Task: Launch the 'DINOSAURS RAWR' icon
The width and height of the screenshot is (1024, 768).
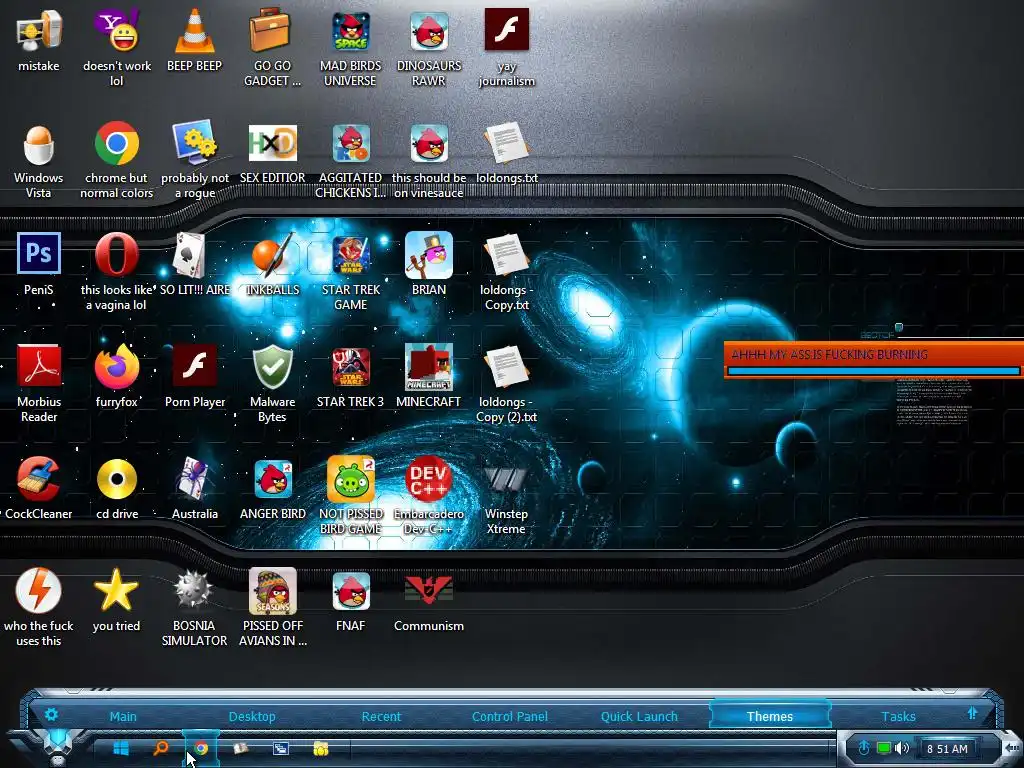Action: (x=429, y=31)
